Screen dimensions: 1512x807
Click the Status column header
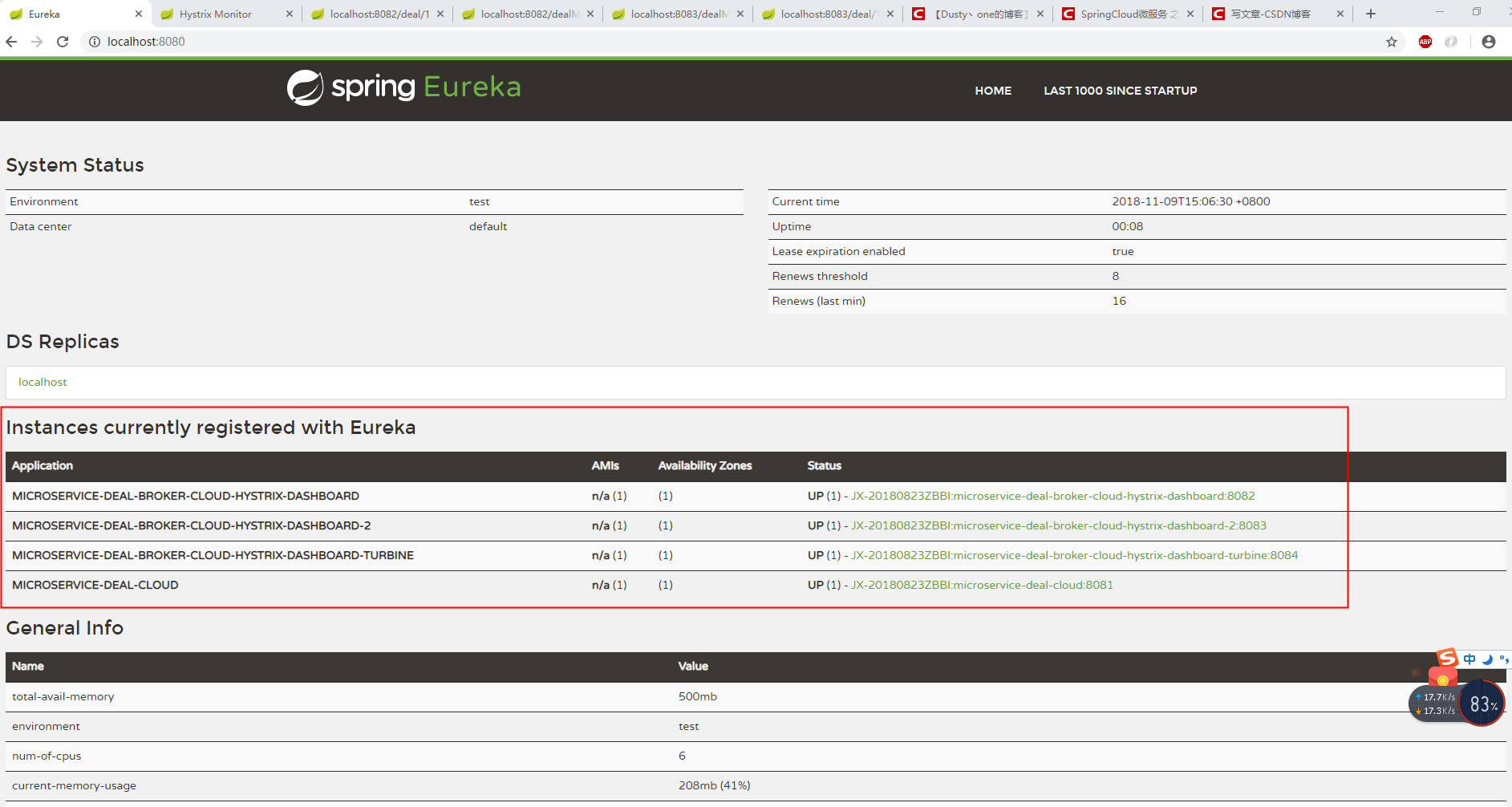(x=825, y=465)
